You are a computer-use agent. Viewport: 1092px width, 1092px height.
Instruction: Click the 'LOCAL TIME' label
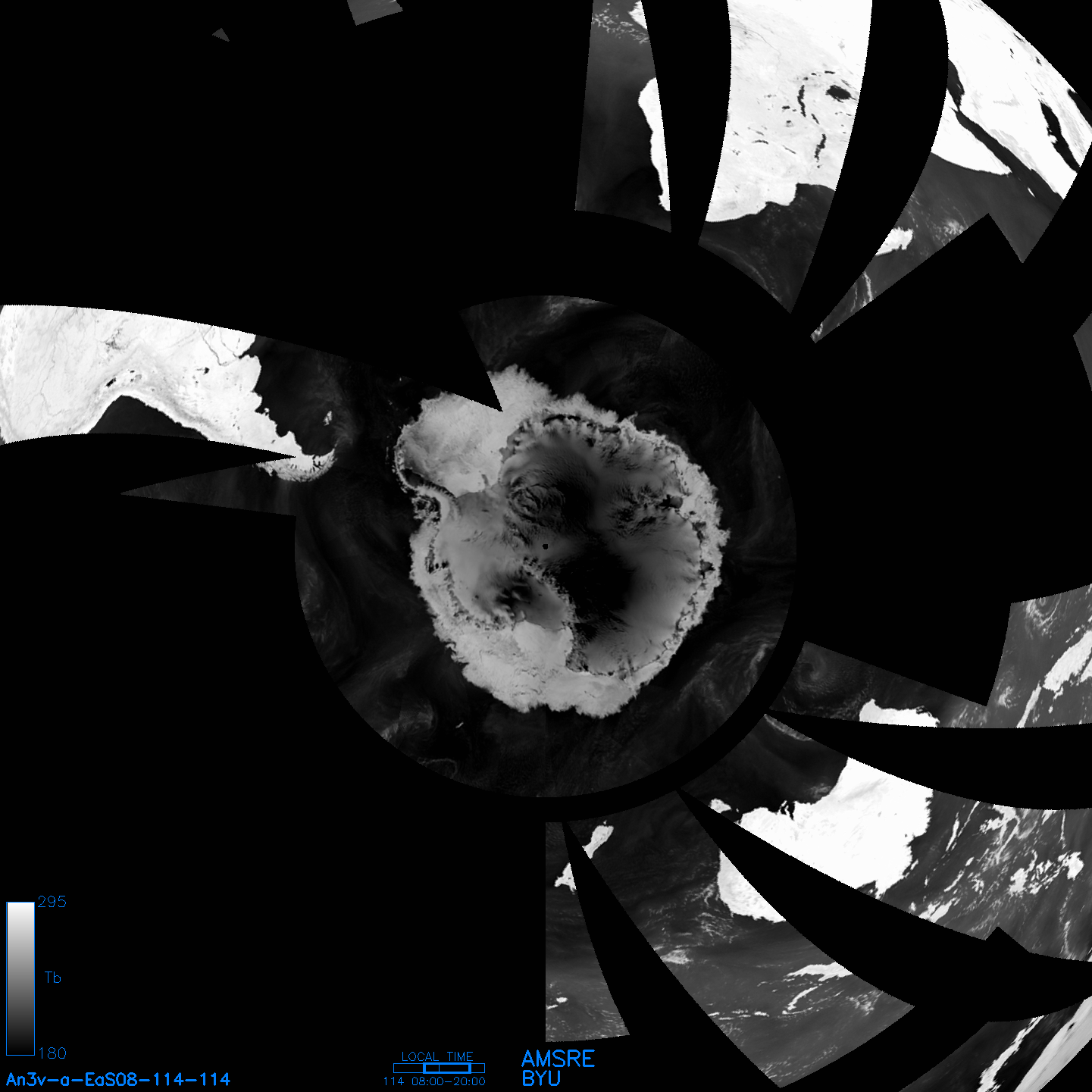pyautogui.click(x=437, y=1056)
